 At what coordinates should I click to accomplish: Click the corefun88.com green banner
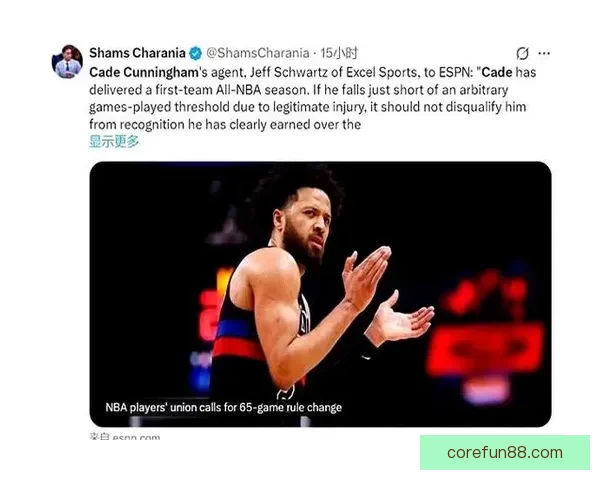(x=505, y=452)
